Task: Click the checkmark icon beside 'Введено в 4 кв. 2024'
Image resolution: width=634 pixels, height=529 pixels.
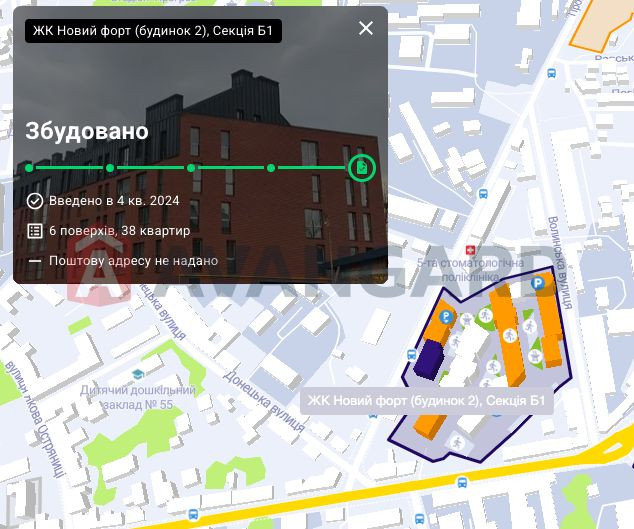Action: point(35,201)
